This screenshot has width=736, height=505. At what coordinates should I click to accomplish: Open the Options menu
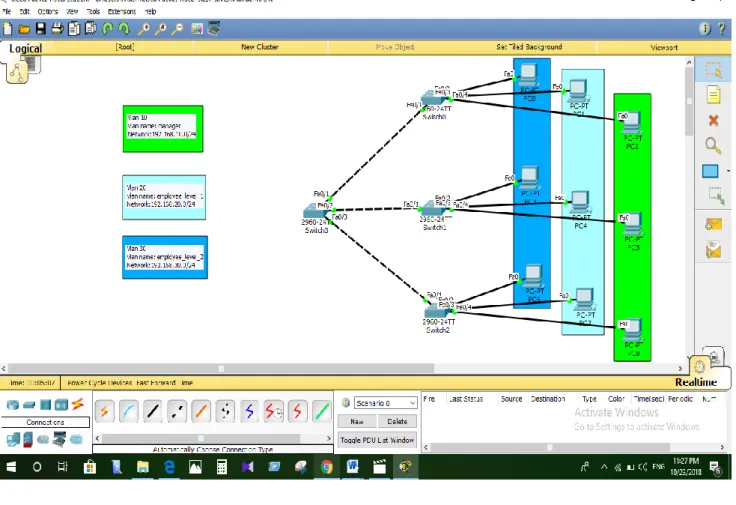(x=47, y=11)
